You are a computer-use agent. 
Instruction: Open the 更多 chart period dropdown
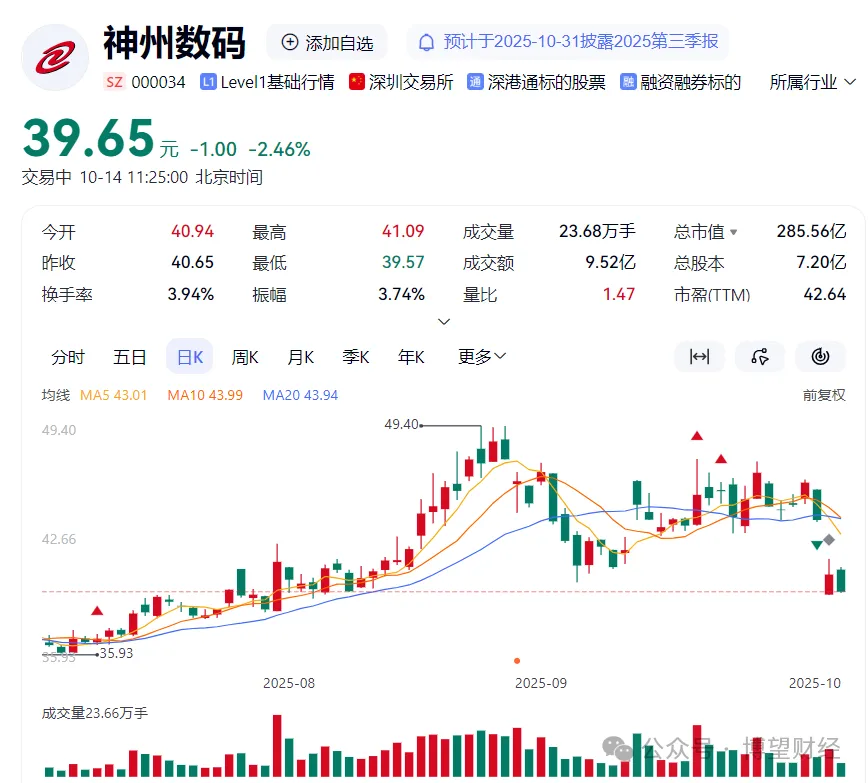point(482,357)
